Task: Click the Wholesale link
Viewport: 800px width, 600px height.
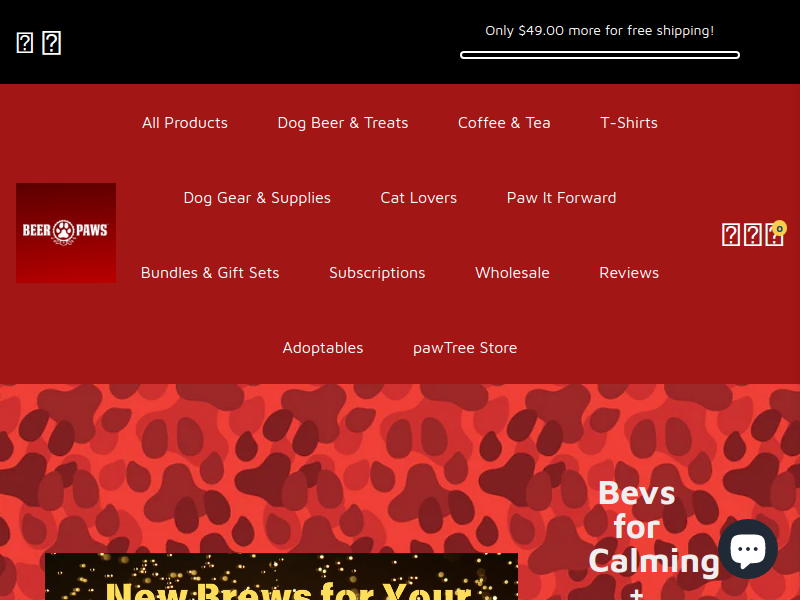Action: point(512,272)
